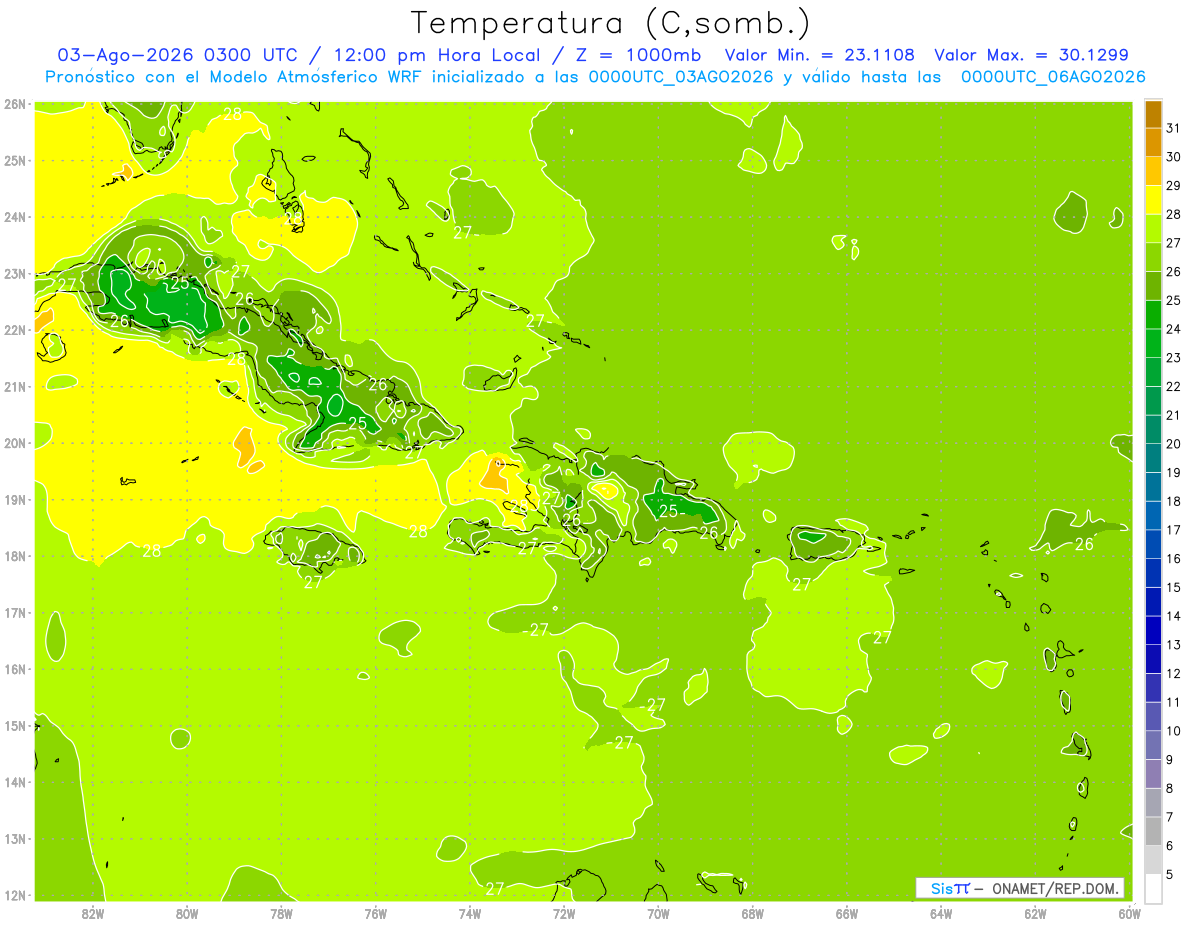The height and width of the screenshot is (927, 1200).
Task: Click the latitude label '19N'
Action: [x=14, y=499]
